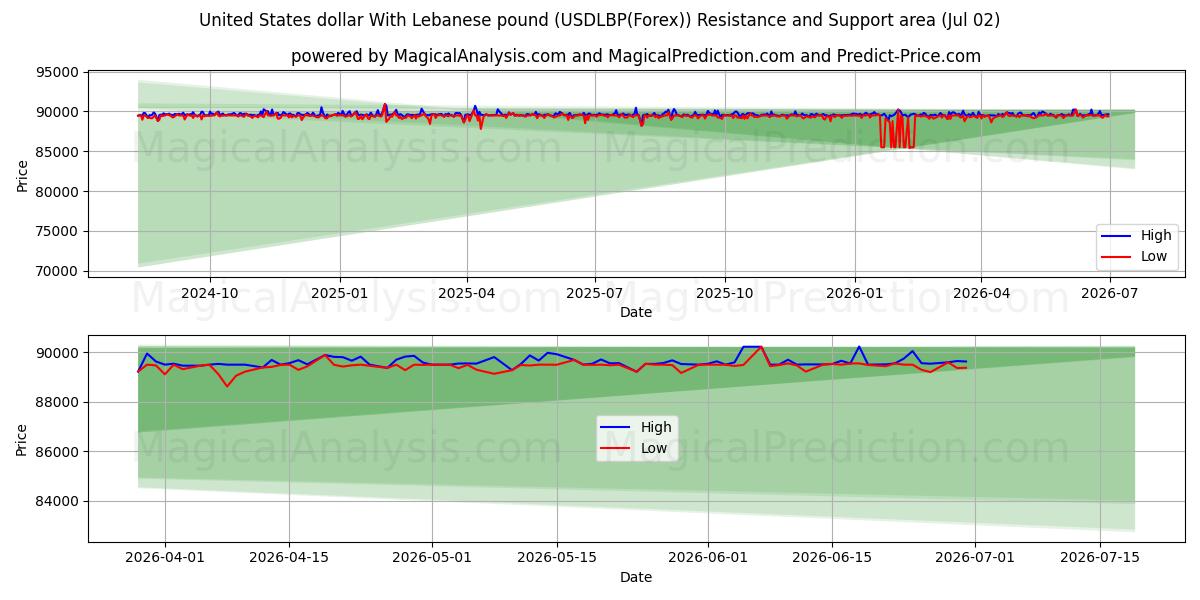Click the 2025-04 date tick label
Viewport: 1200px width, 600px height.
pos(466,292)
